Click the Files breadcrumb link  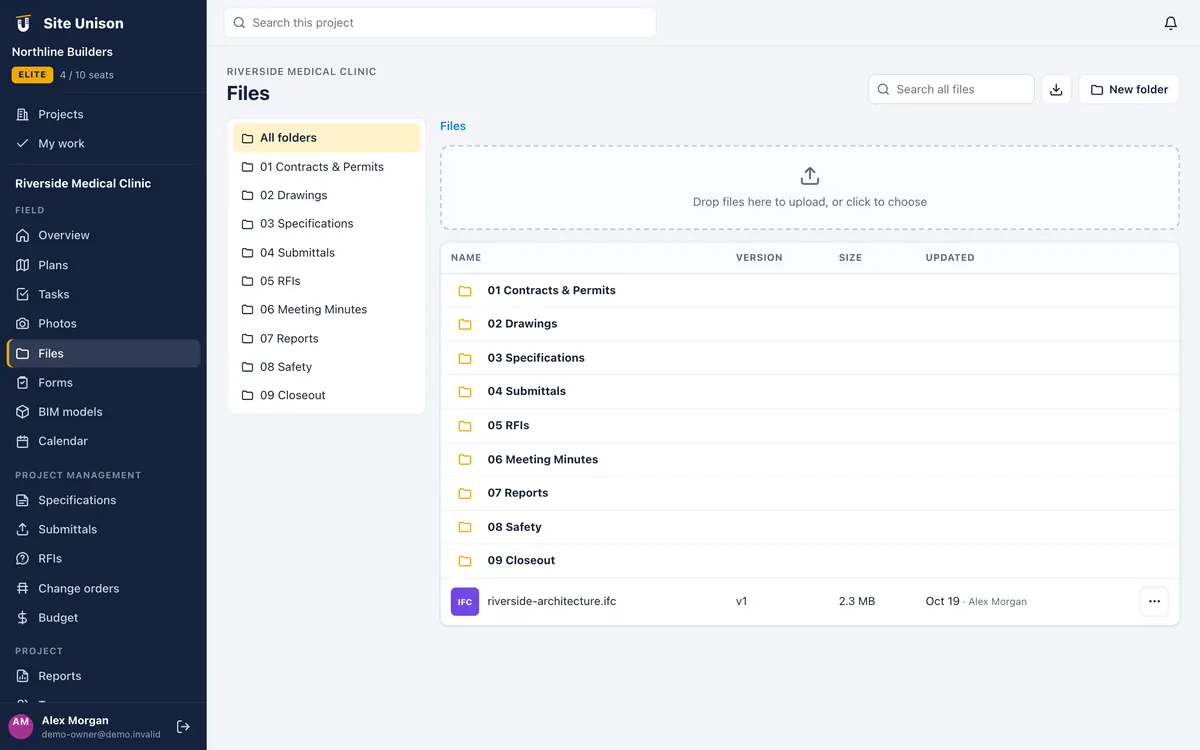tap(453, 126)
